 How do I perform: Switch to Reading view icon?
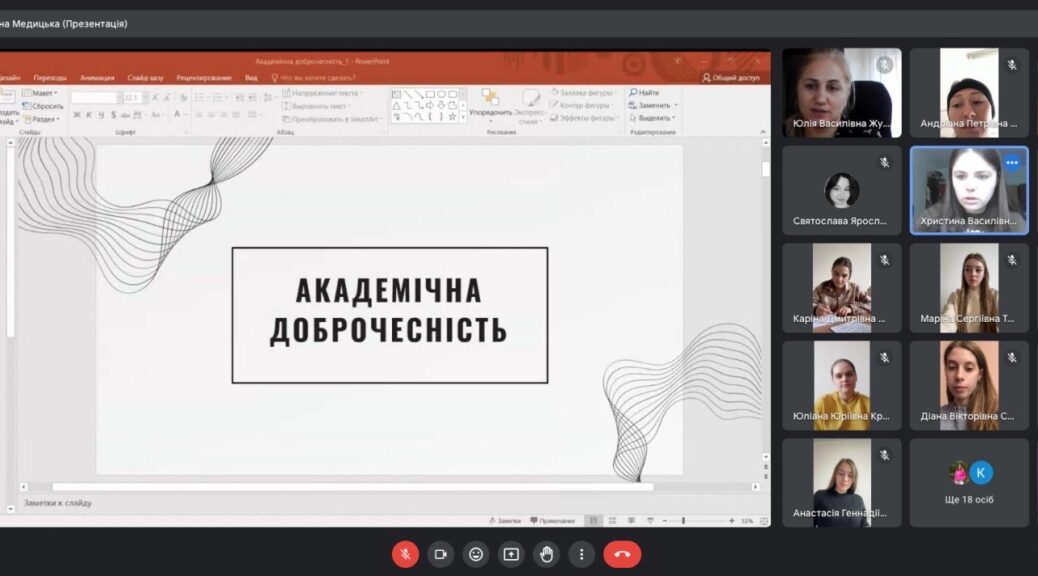[631, 521]
